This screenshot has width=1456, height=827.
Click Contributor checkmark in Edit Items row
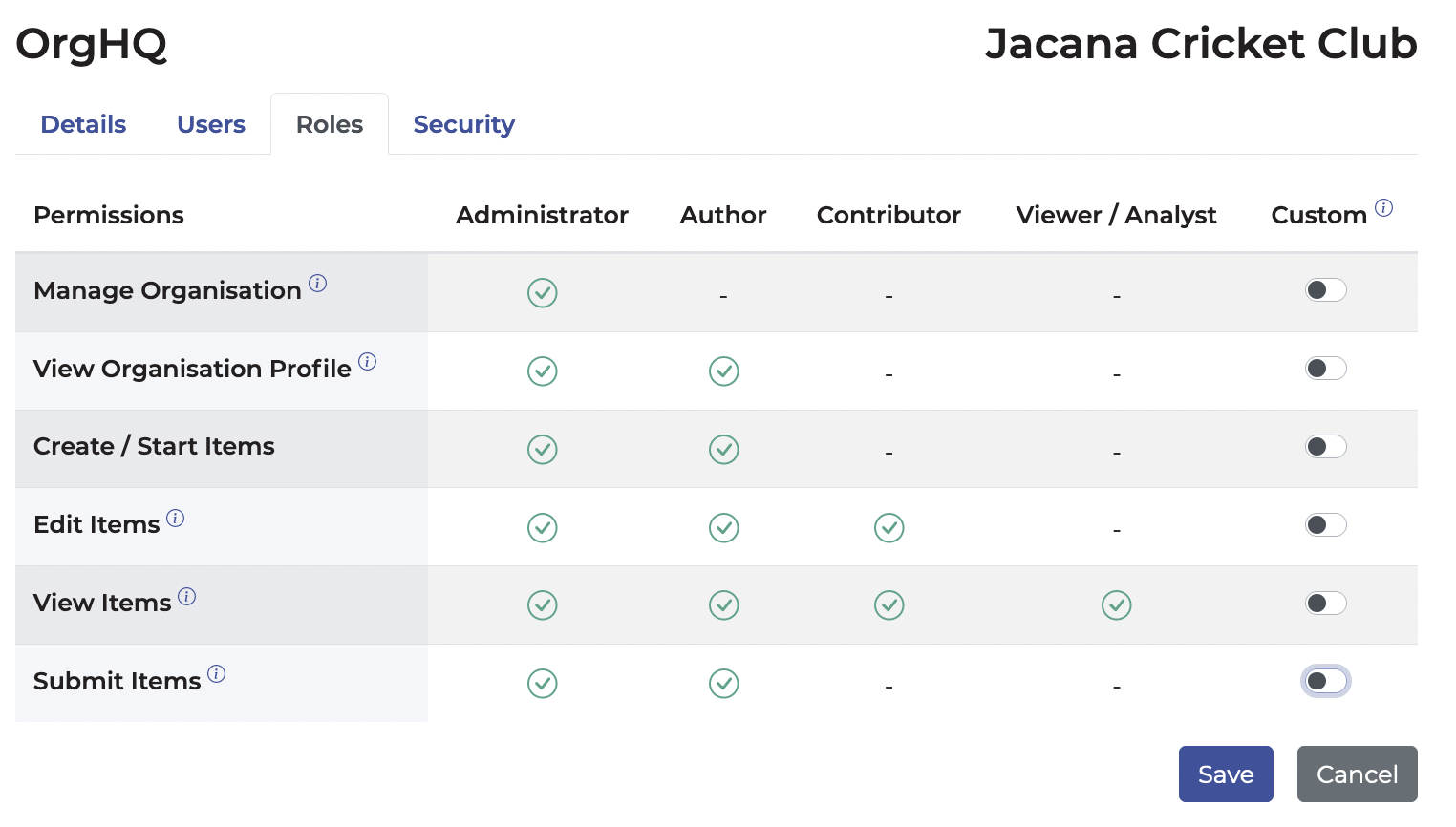(x=889, y=528)
